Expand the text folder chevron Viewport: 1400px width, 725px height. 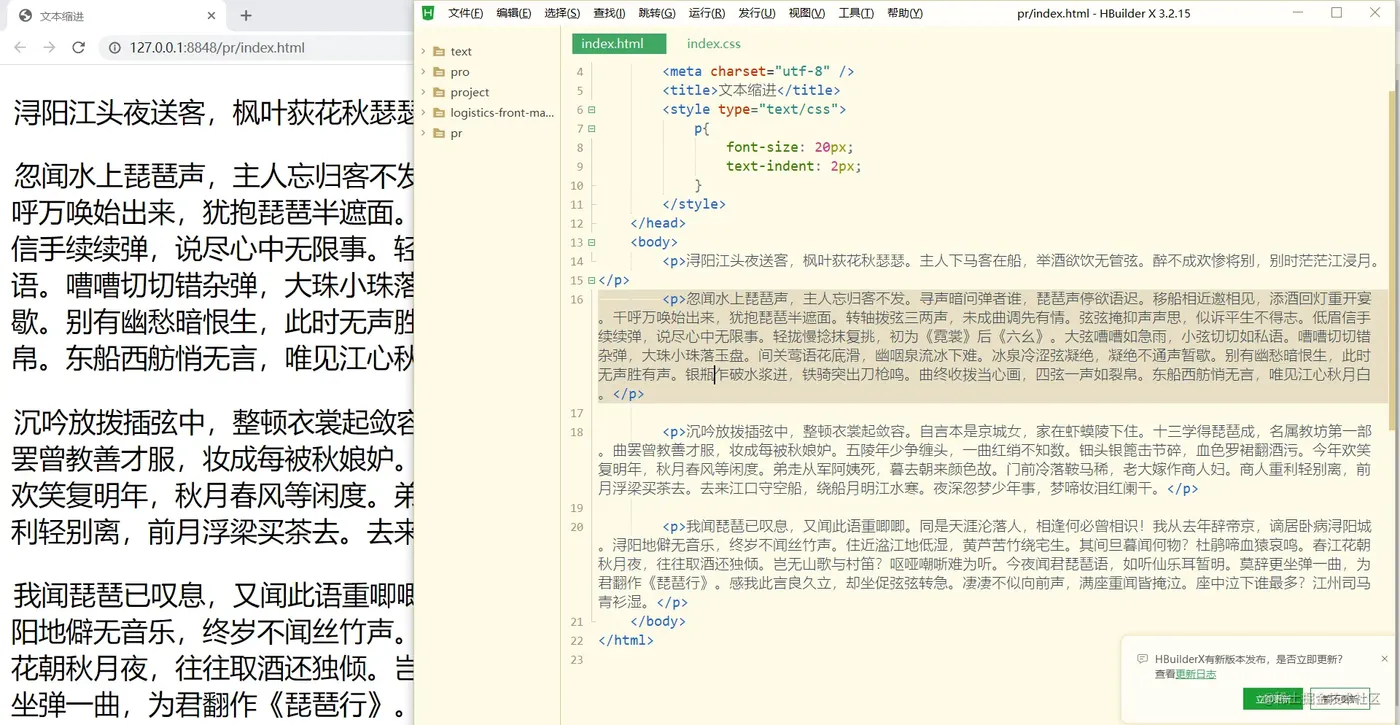point(424,51)
